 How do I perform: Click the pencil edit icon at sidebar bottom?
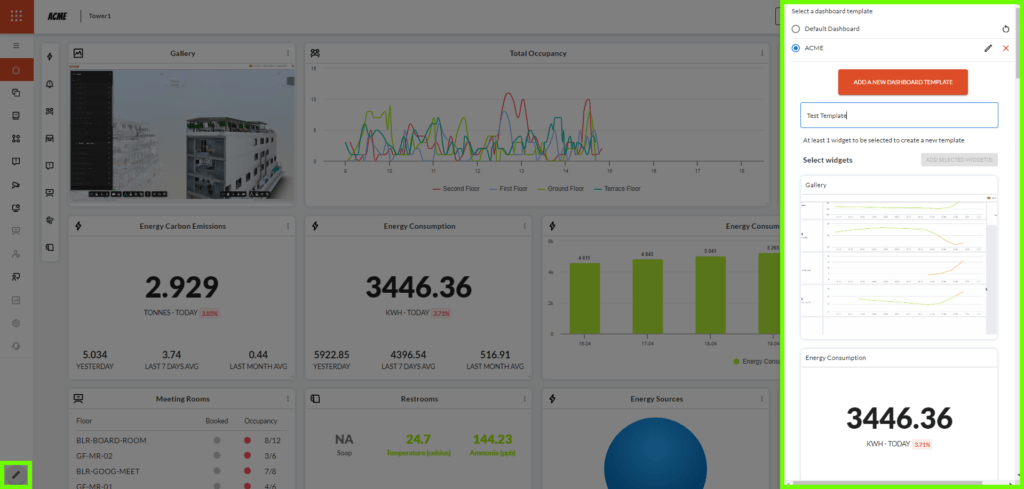click(15, 474)
